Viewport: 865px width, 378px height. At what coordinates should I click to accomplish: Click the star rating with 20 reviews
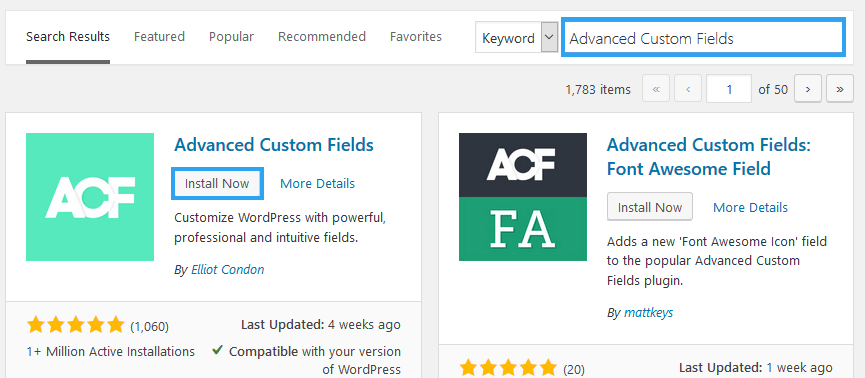tap(508, 368)
